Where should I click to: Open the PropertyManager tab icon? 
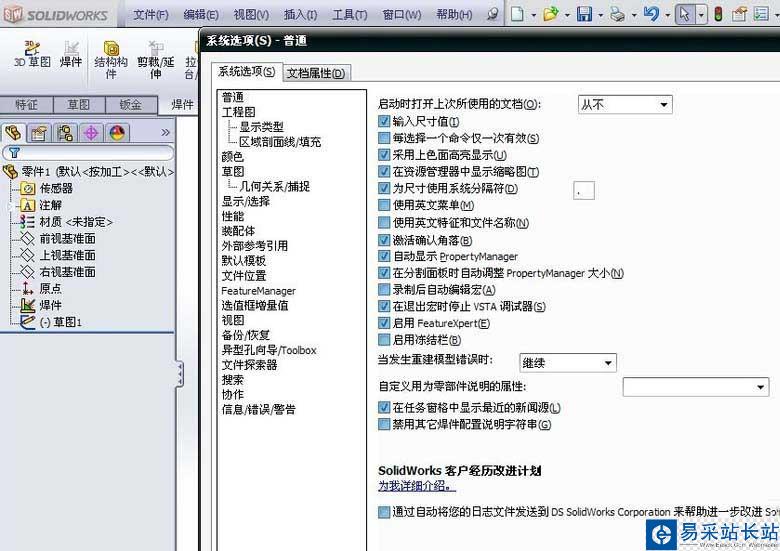pos(39,133)
